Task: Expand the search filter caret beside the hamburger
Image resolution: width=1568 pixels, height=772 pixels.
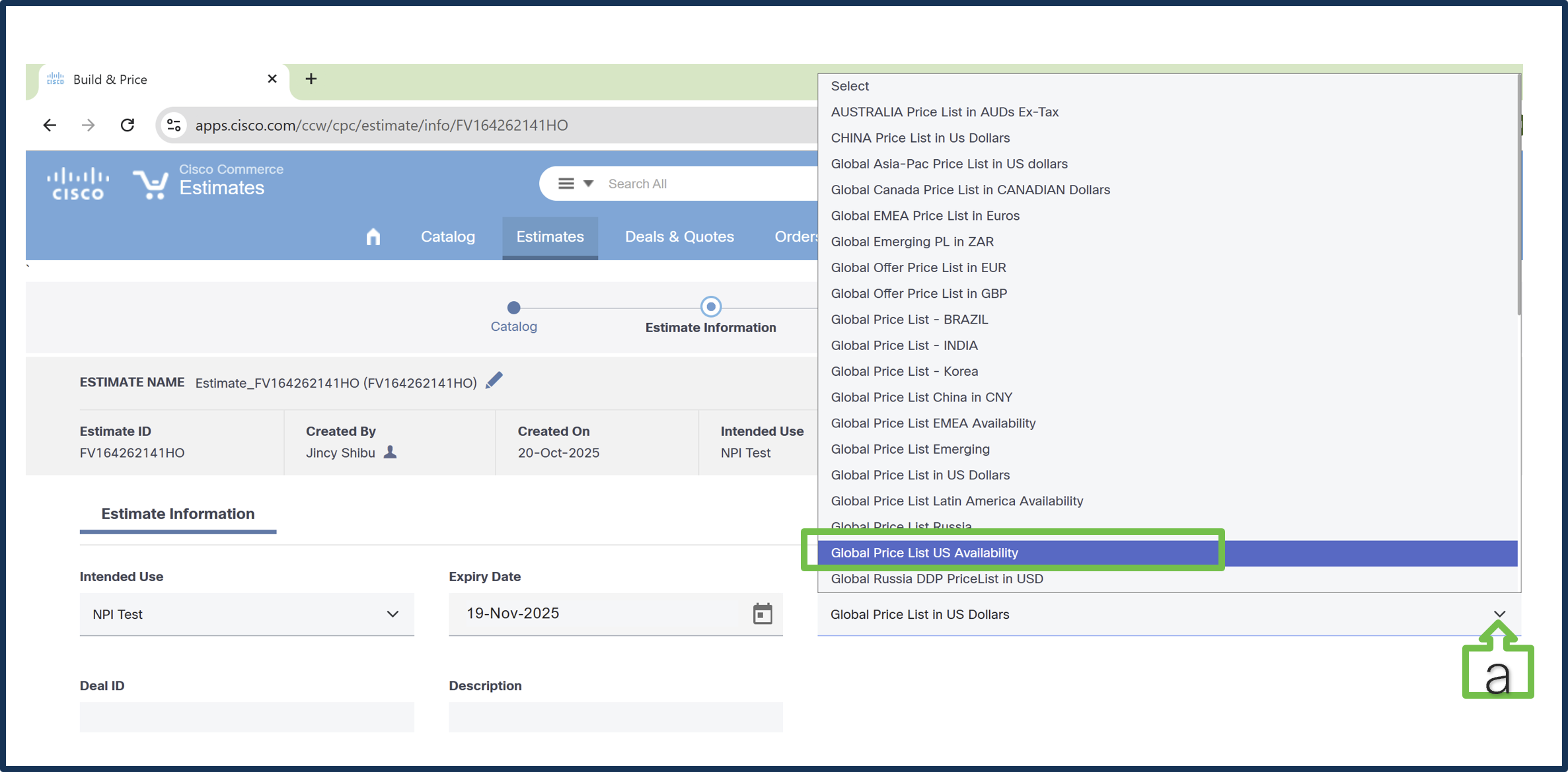Action: (x=587, y=183)
